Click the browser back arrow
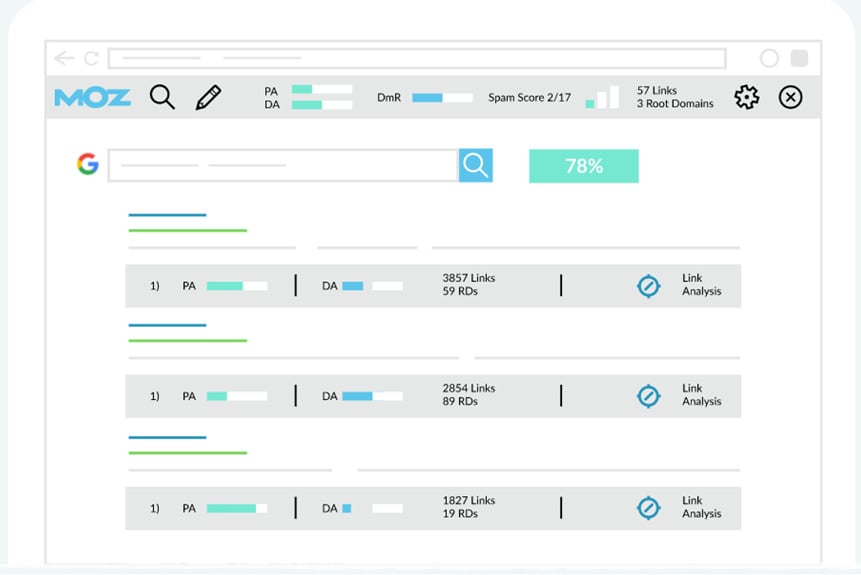Image resolution: width=861 pixels, height=575 pixels. pyautogui.click(x=64, y=58)
